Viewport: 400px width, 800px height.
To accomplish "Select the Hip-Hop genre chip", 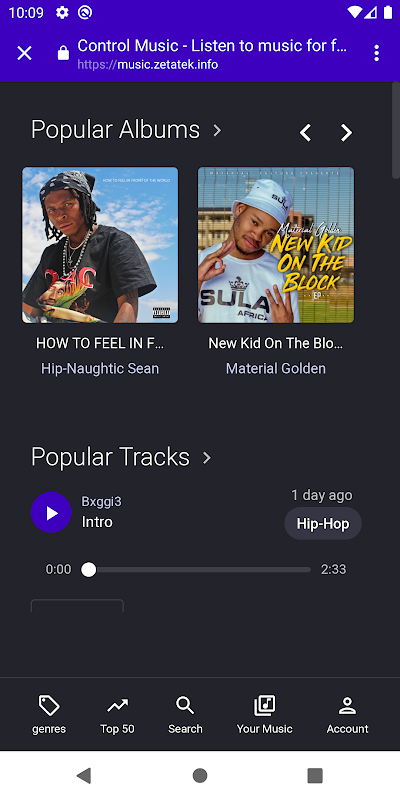I will pyautogui.click(x=323, y=523).
